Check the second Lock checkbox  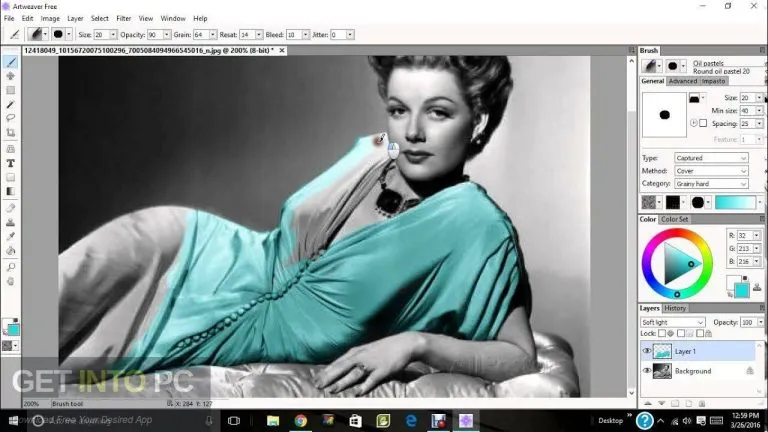click(681, 334)
